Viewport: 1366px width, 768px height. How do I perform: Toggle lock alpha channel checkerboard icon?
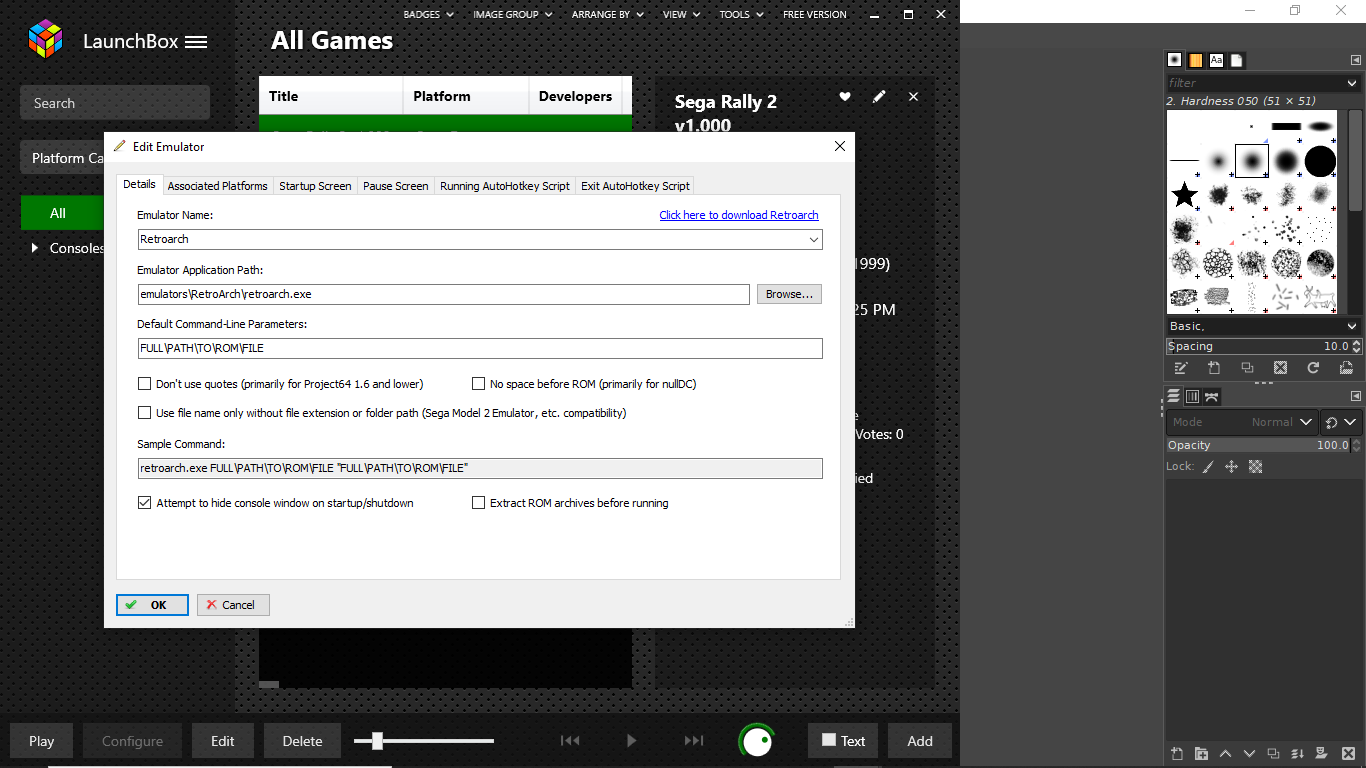coord(1256,467)
